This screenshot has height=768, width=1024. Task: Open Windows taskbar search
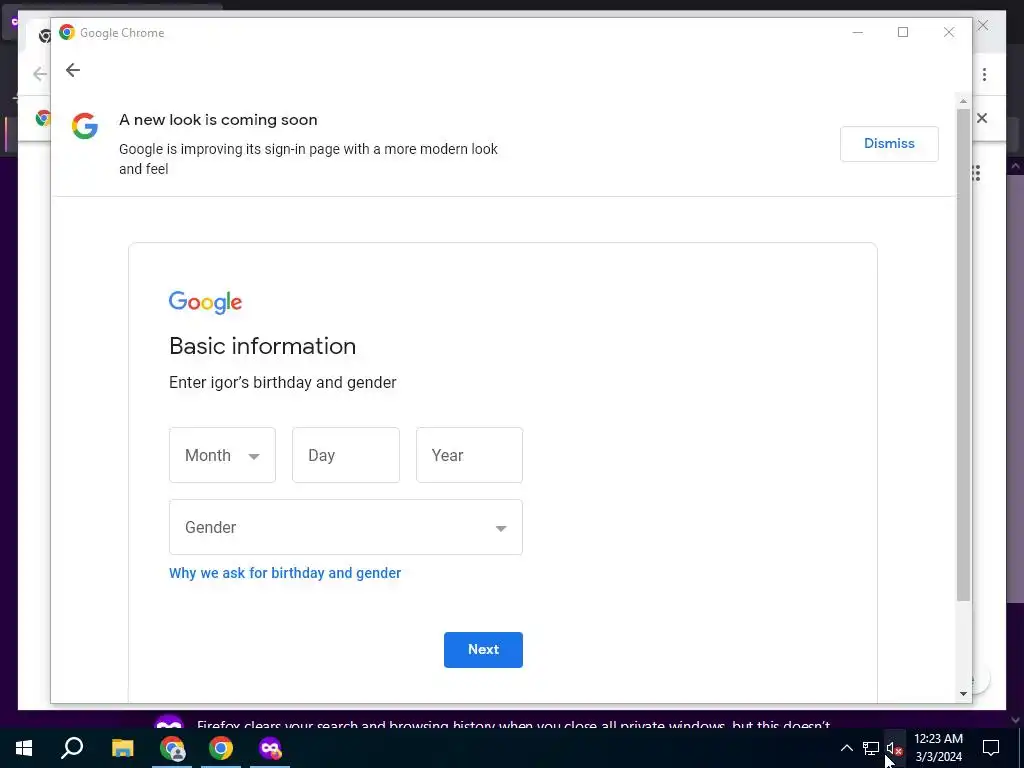point(72,748)
